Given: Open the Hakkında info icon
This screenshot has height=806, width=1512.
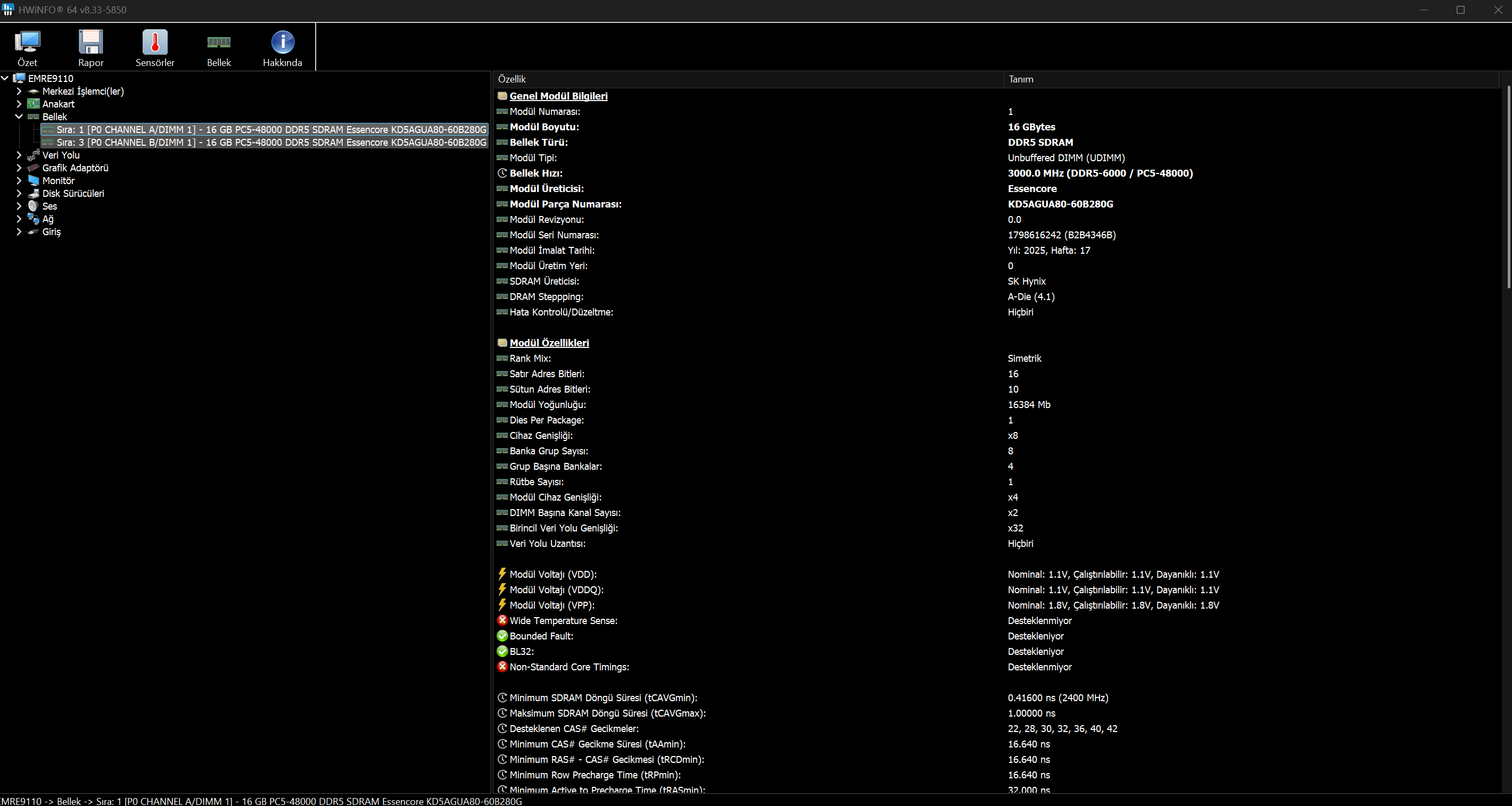Looking at the screenshot, I should pyautogui.click(x=282, y=42).
